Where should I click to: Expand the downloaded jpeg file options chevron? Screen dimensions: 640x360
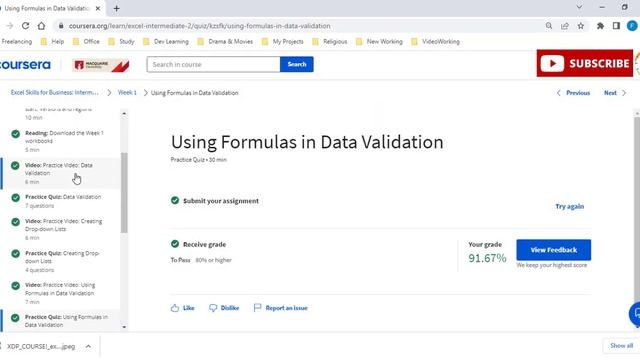click(x=89, y=346)
